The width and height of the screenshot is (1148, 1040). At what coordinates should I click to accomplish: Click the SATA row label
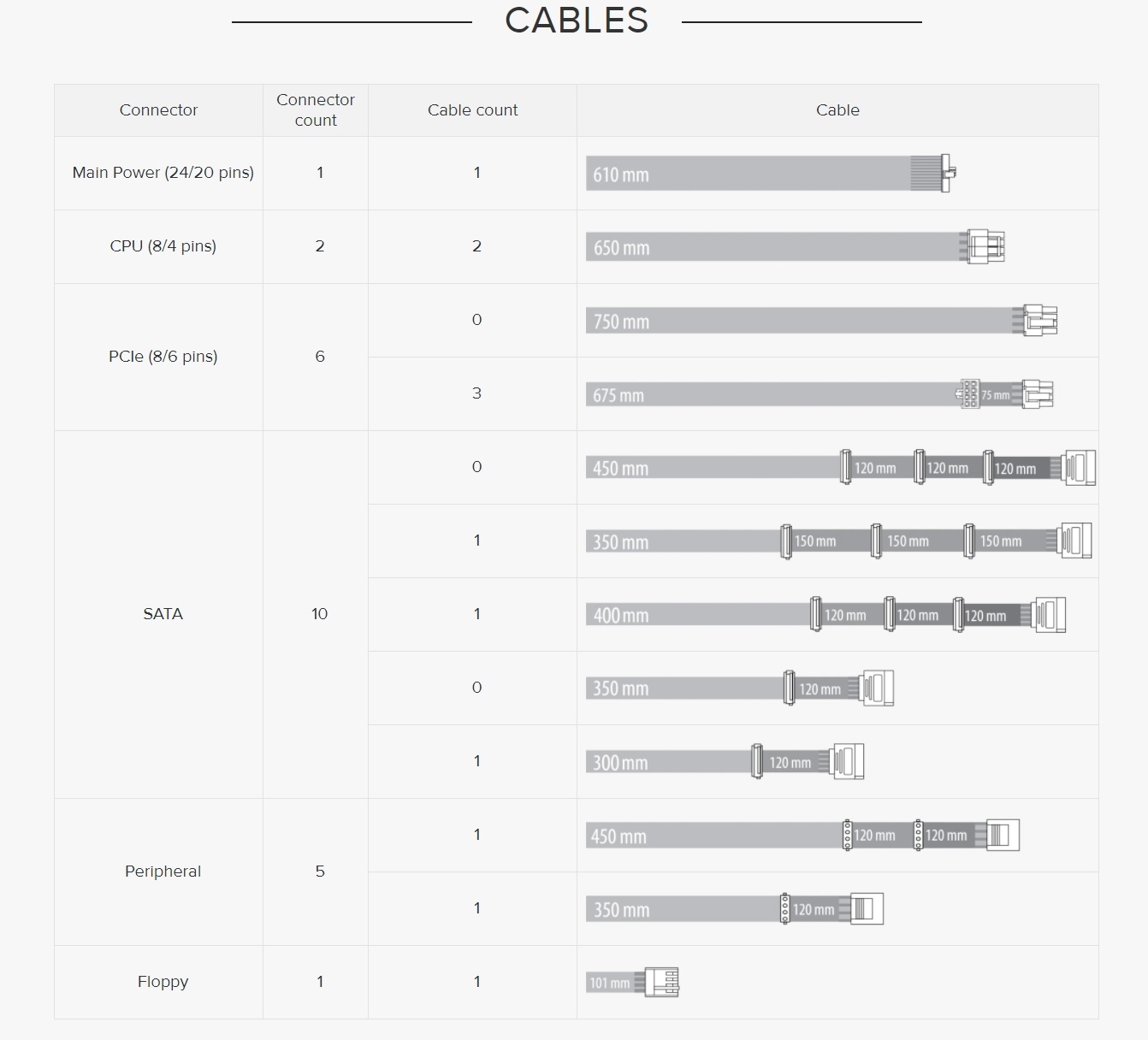coord(163,614)
